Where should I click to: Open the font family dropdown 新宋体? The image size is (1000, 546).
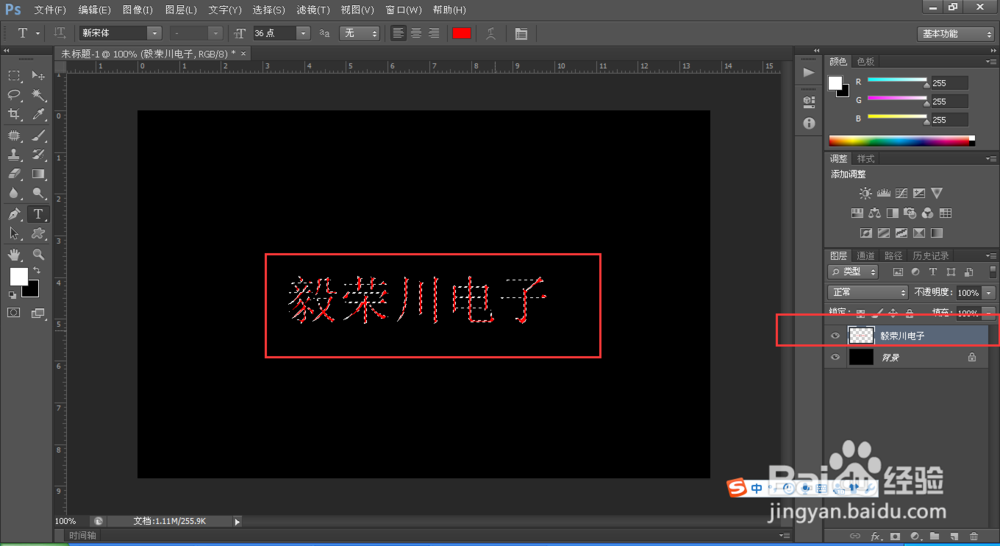(x=154, y=33)
